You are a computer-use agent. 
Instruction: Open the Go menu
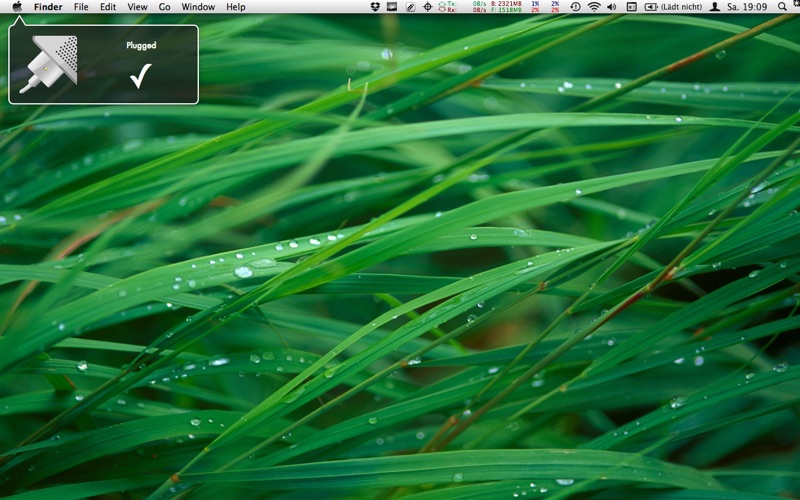(x=164, y=7)
